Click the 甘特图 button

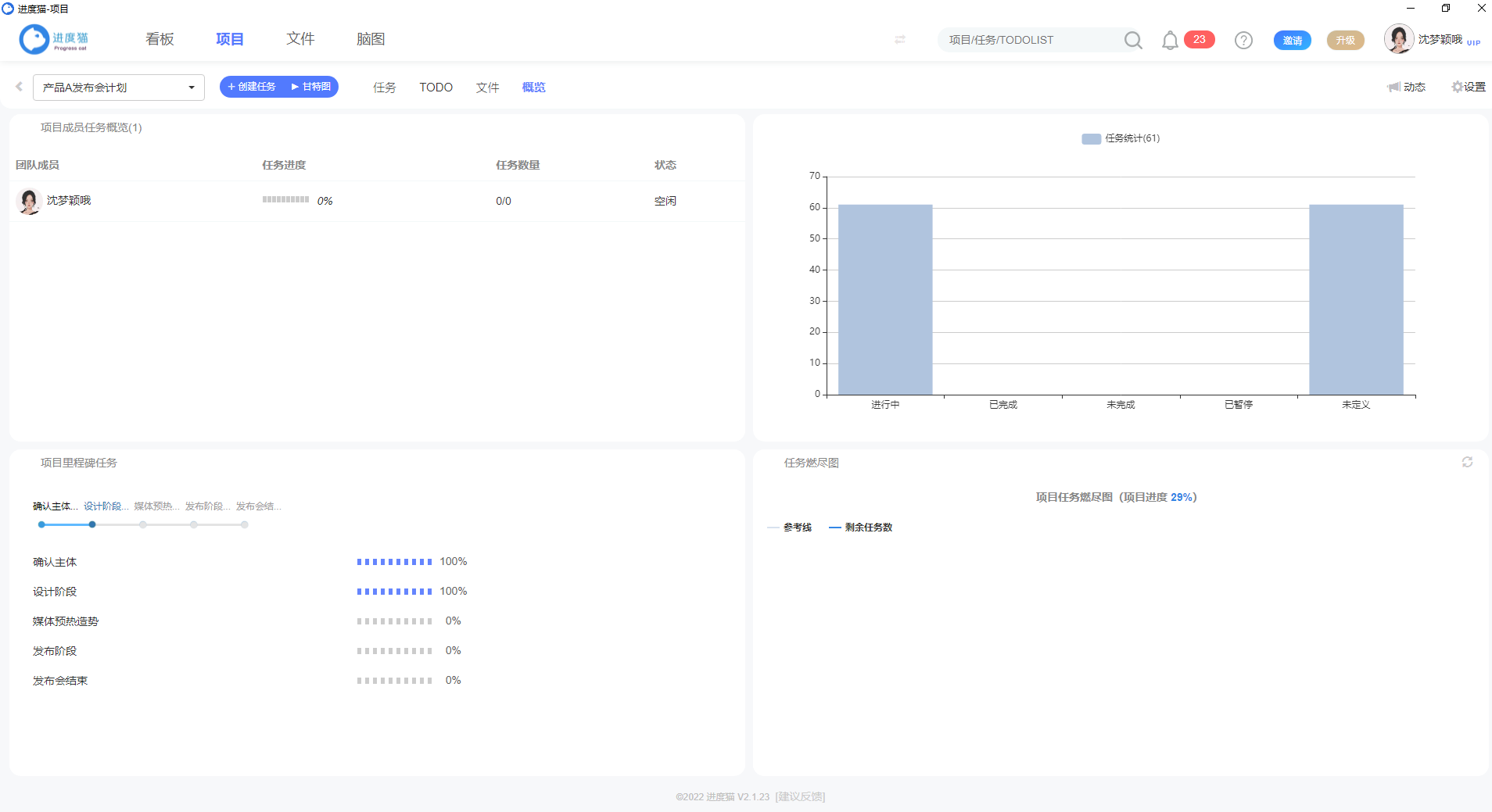tap(311, 87)
